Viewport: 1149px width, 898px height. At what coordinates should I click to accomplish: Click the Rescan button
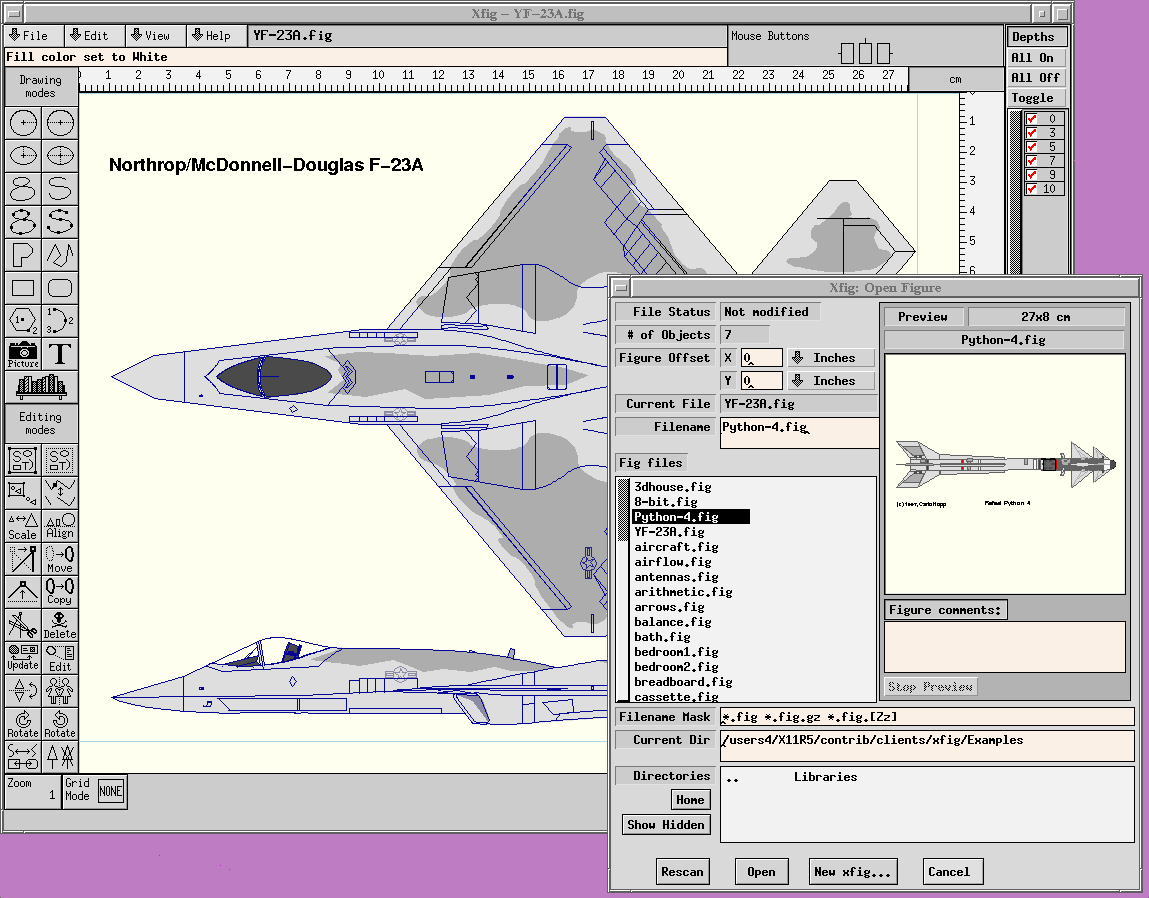(x=682, y=872)
